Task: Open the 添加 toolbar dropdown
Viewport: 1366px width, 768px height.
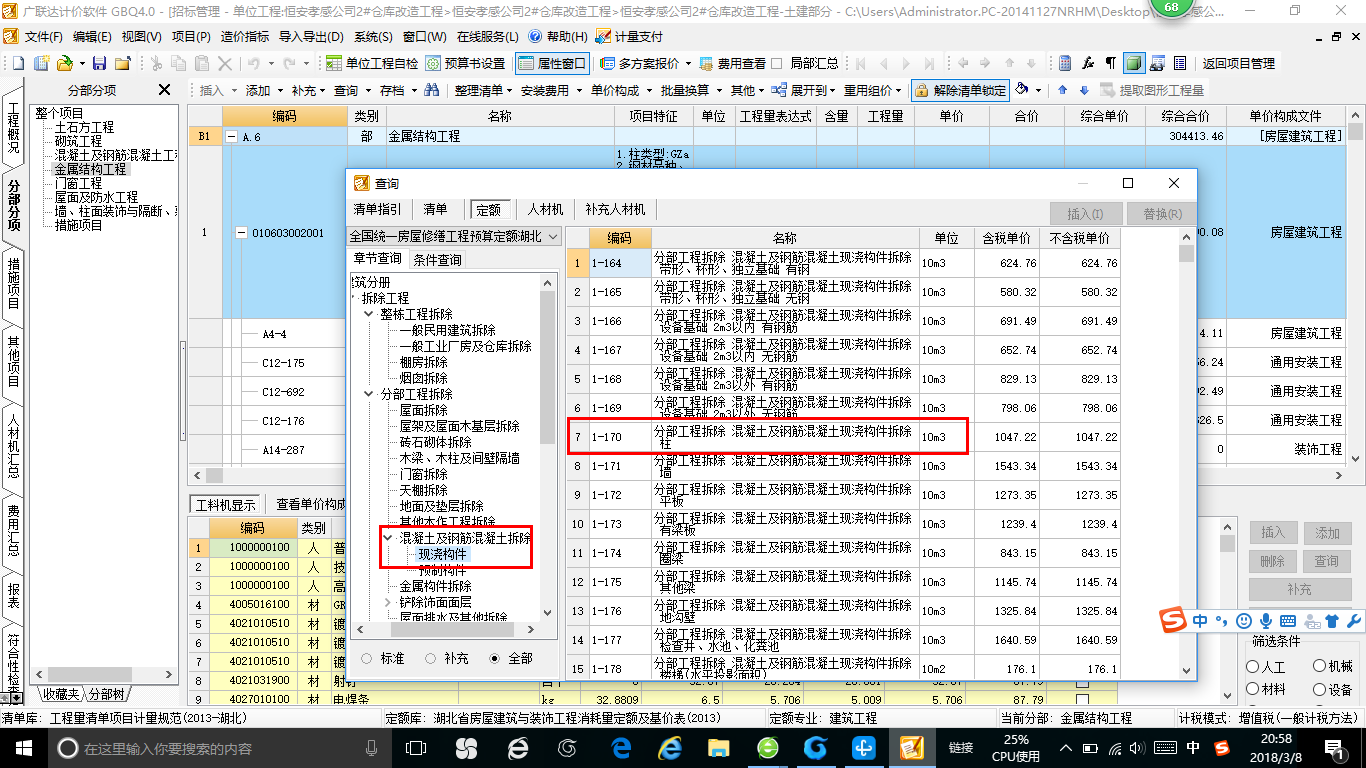Action: (263, 90)
